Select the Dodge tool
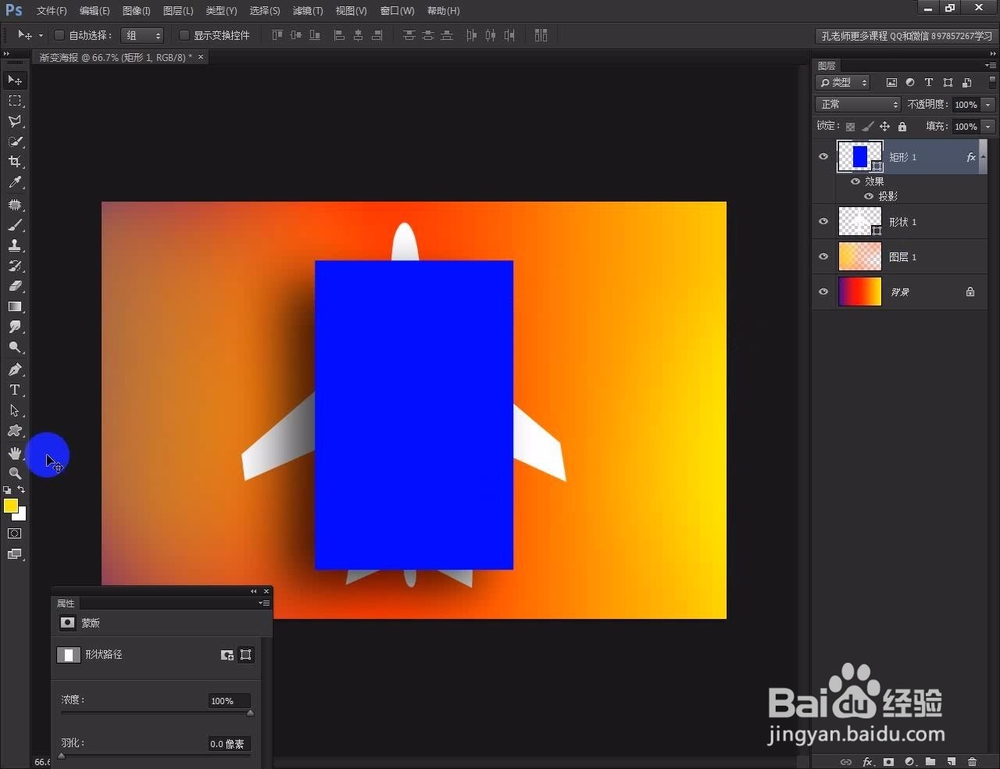1000x769 pixels. point(14,348)
